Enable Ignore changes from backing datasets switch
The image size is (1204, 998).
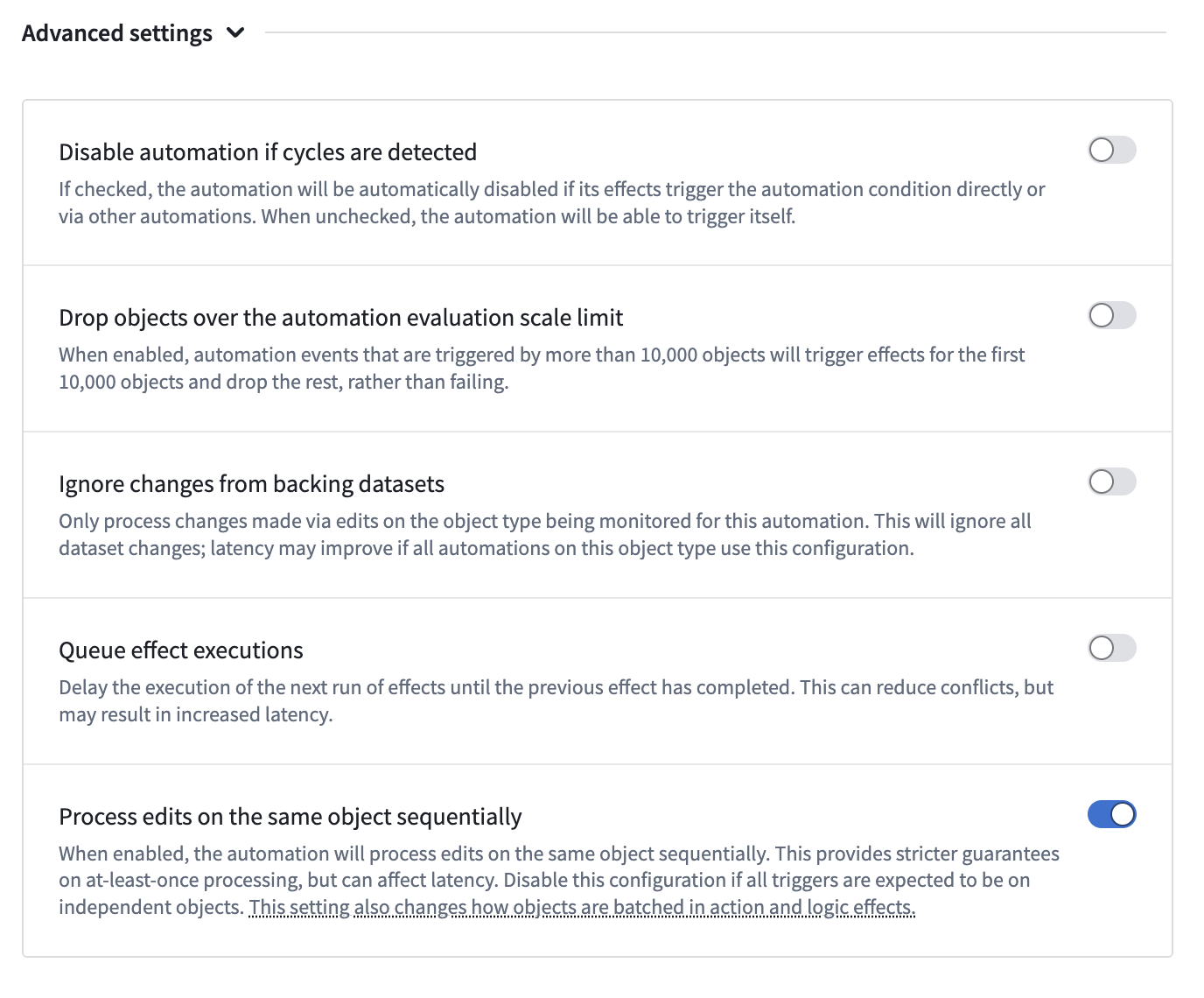point(1111,481)
